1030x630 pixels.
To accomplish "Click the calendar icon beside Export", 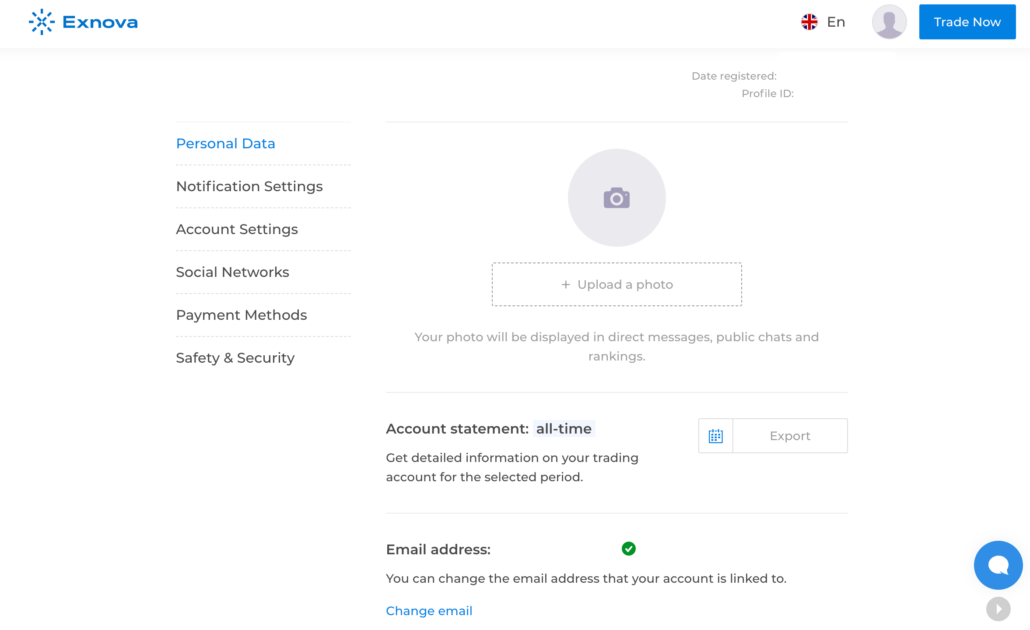I will click(715, 435).
